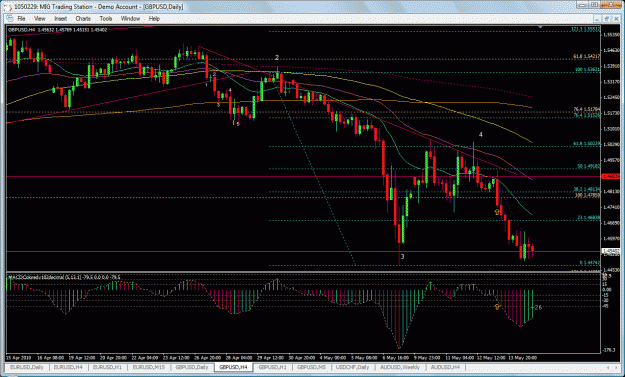The height and width of the screenshot is (377, 625).
Task: Select the wave label 2 above the chart peak
Action: point(277,58)
